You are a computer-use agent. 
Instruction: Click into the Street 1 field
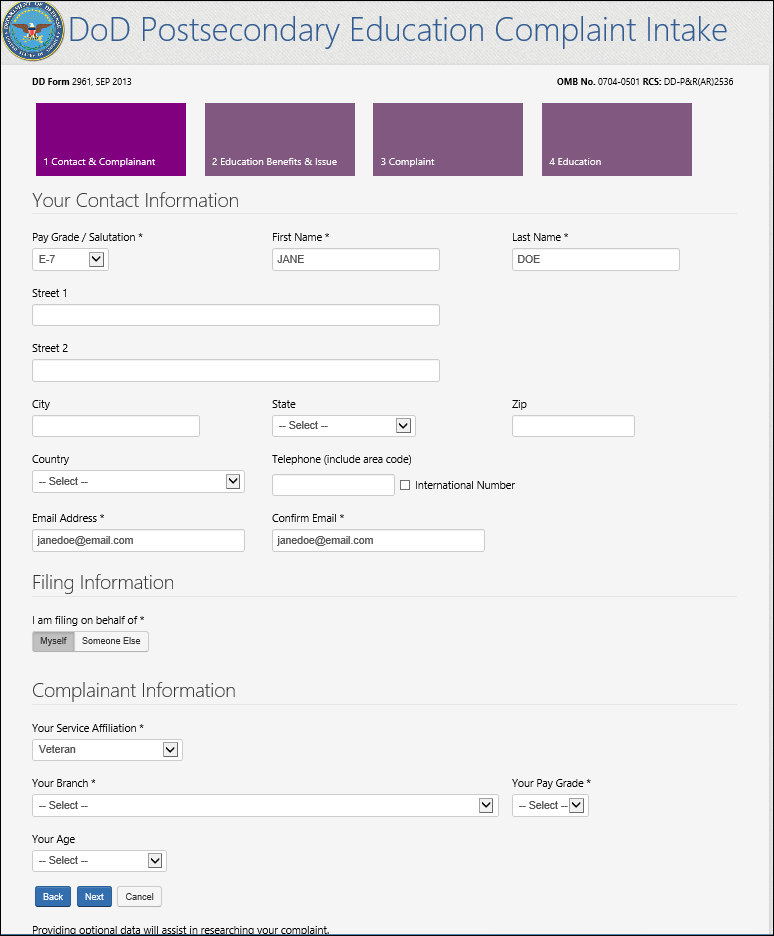[x=236, y=315]
